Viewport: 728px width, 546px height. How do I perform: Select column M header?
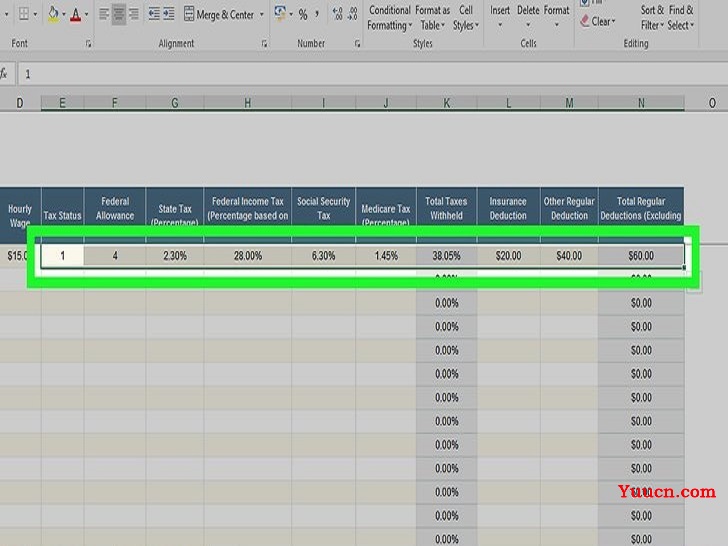click(x=569, y=103)
